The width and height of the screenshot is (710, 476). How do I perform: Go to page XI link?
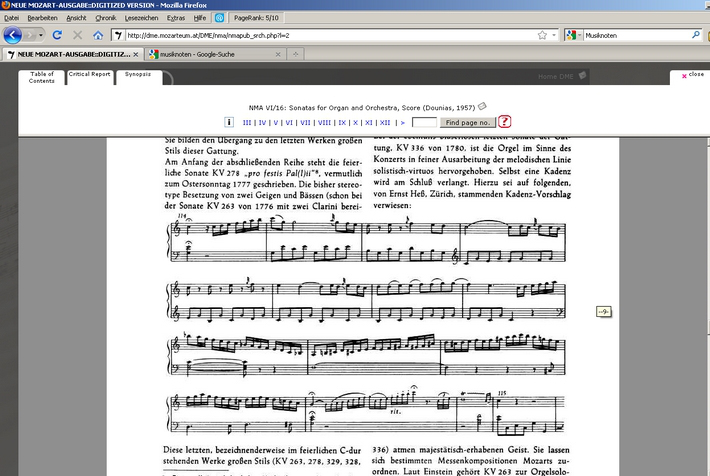369,122
